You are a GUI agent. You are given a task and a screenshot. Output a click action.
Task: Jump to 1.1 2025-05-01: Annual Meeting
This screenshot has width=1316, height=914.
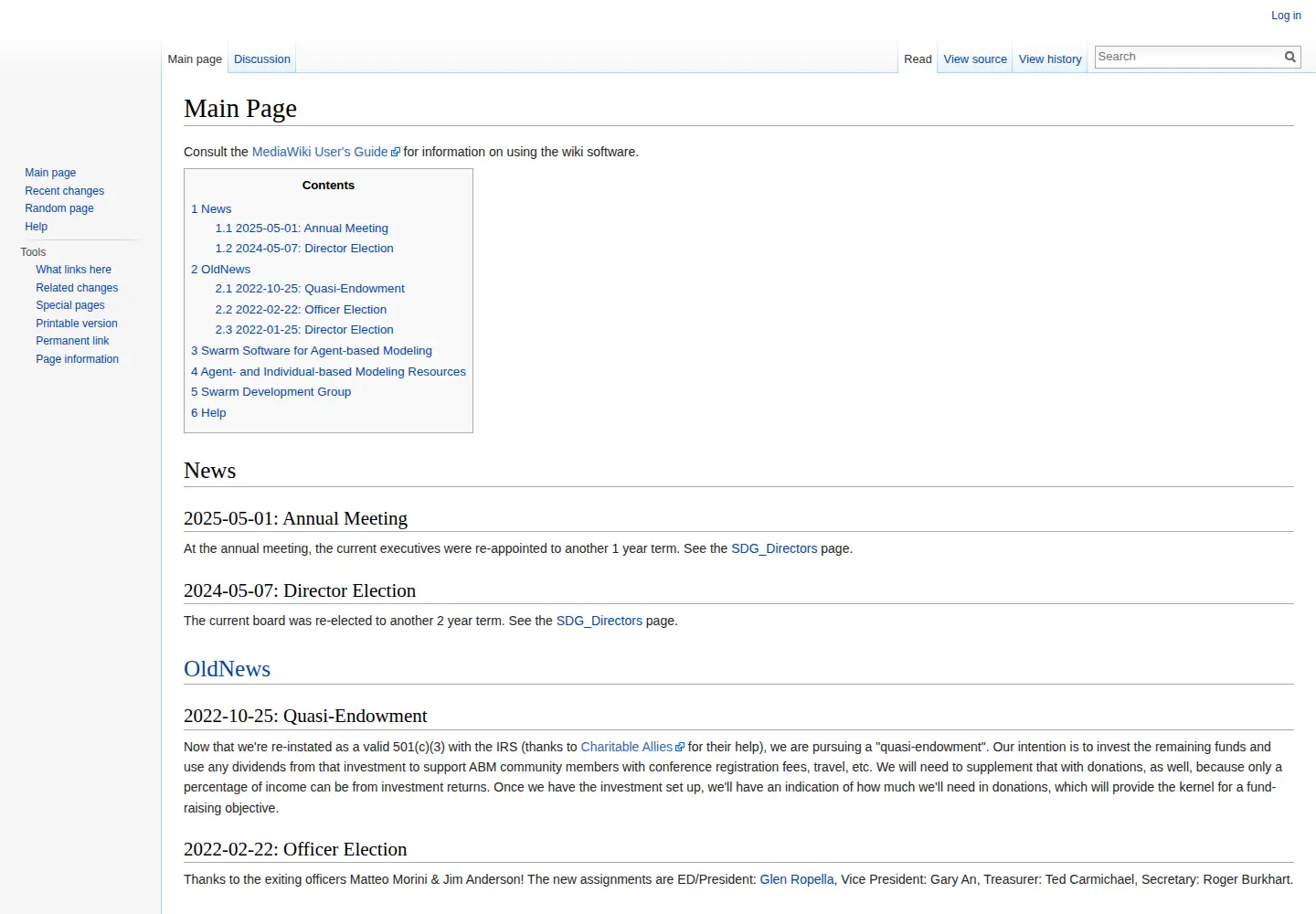(302, 228)
